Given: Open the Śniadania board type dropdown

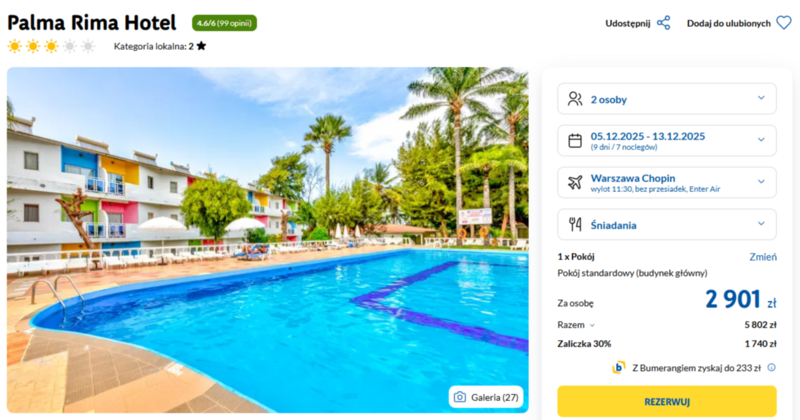Looking at the screenshot, I should coord(667,225).
